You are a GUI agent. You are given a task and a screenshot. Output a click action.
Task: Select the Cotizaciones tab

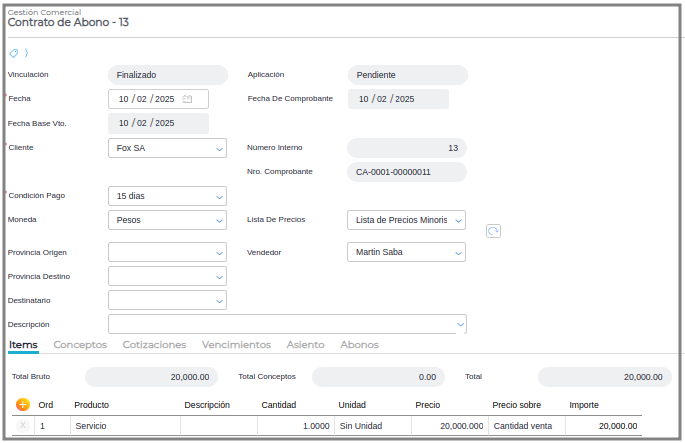click(154, 345)
